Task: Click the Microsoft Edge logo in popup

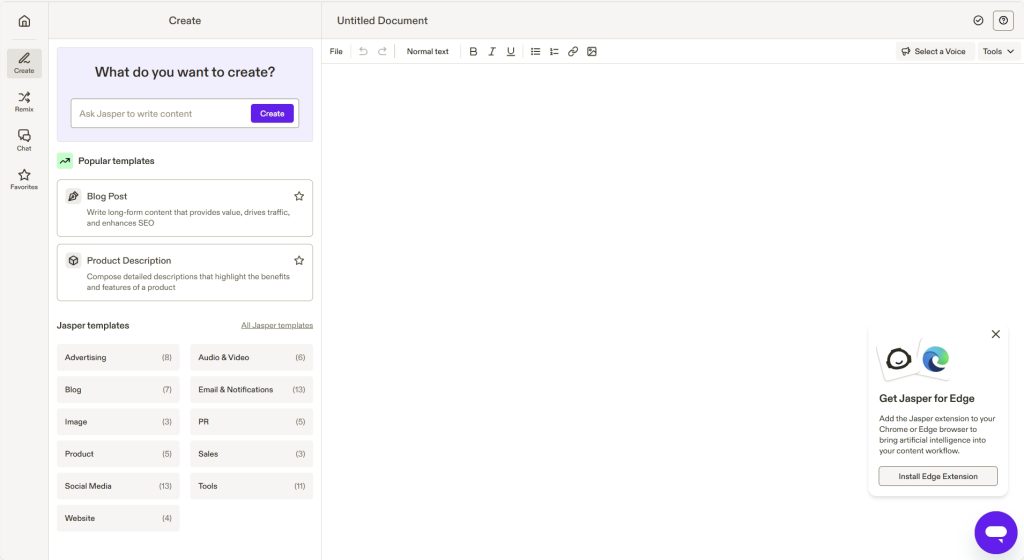Action: [935, 359]
